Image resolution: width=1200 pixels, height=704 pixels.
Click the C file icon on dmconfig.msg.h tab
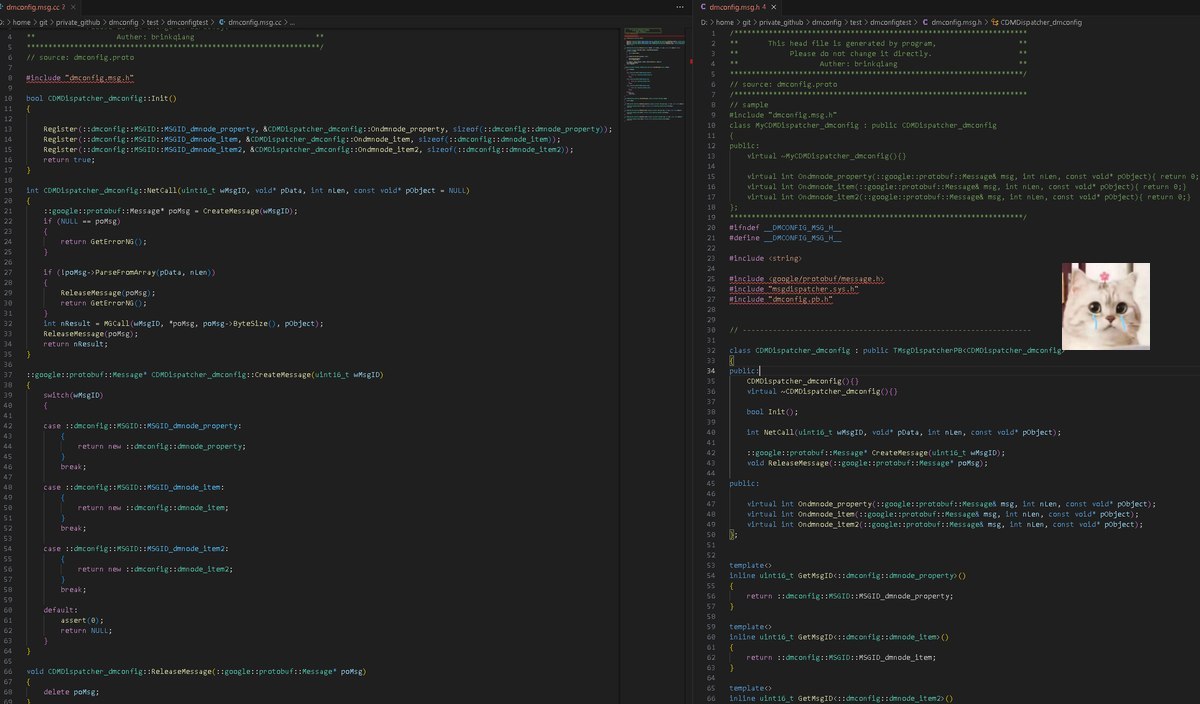point(702,7)
